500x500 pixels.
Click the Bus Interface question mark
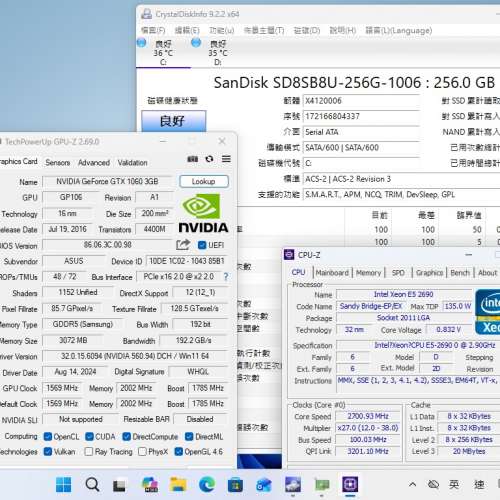pos(226,276)
